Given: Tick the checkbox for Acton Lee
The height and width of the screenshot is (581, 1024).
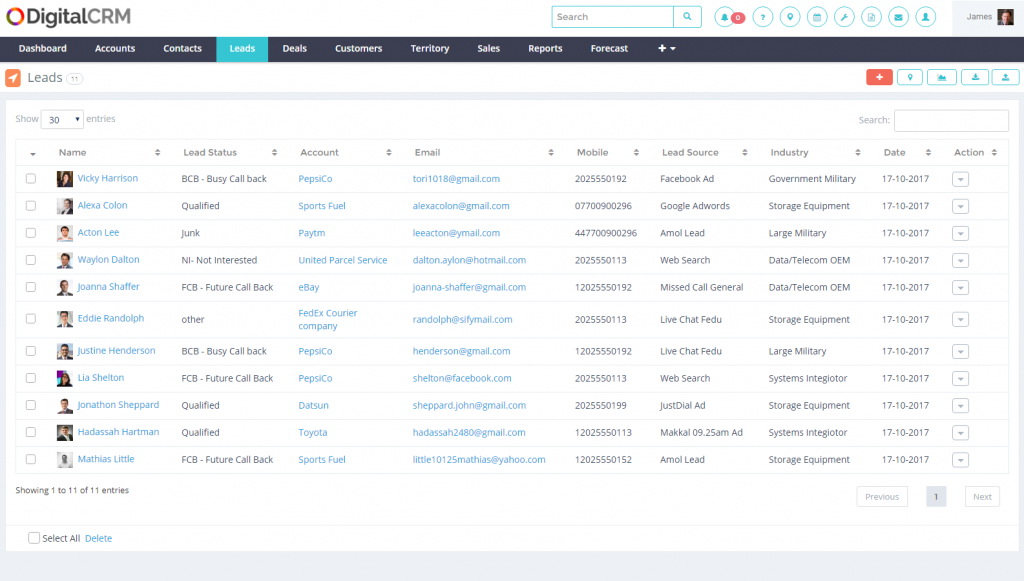Looking at the screenshot, I should pos(31,232).
